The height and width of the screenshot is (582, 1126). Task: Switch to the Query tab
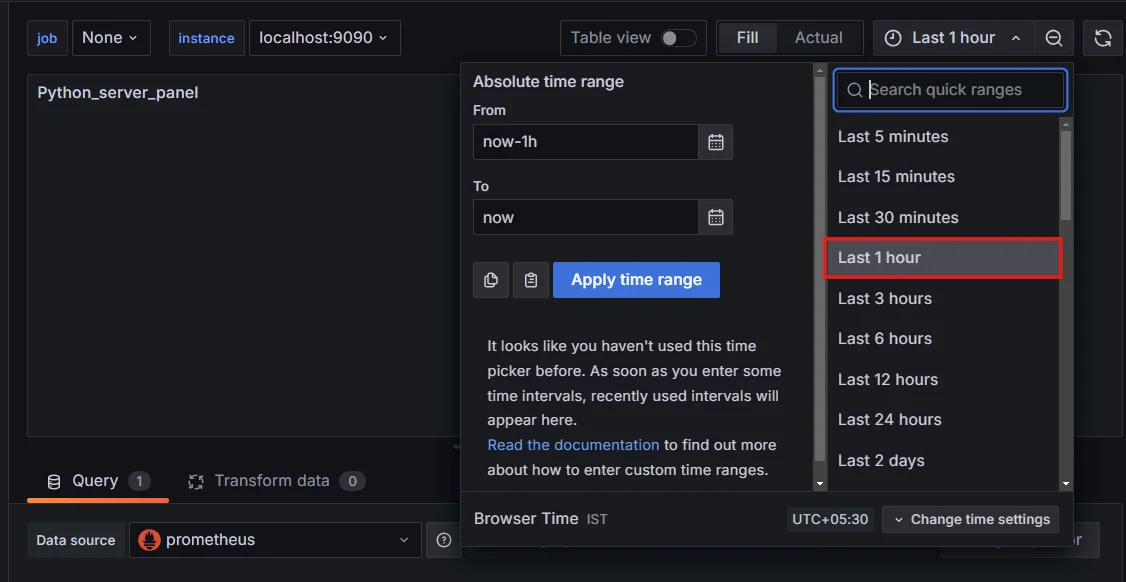pos(98,481)
